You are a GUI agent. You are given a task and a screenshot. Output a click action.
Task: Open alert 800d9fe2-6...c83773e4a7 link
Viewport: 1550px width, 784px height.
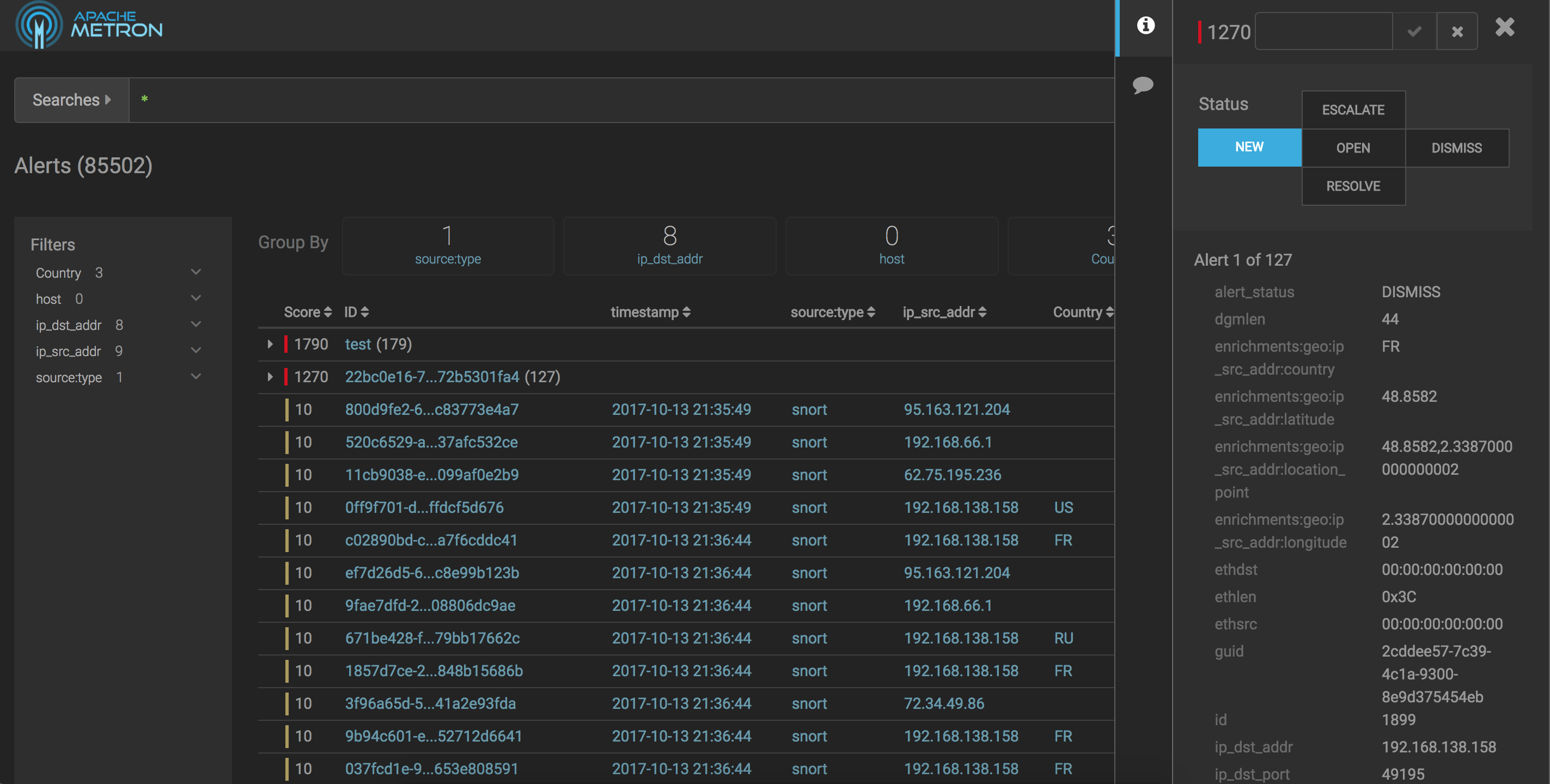(431, 410)
